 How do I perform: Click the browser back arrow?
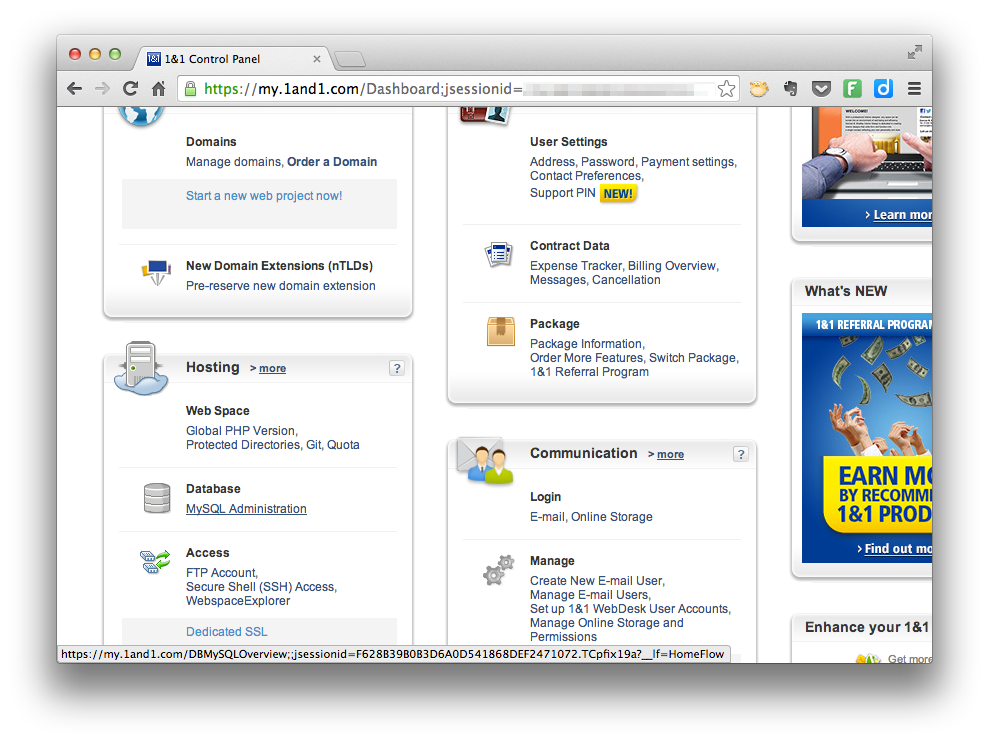pyautogui.click(x=74, y=89)
